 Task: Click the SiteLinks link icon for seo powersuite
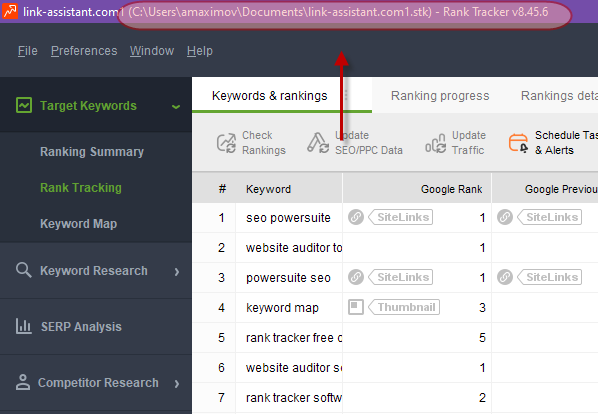coord(356,217)
